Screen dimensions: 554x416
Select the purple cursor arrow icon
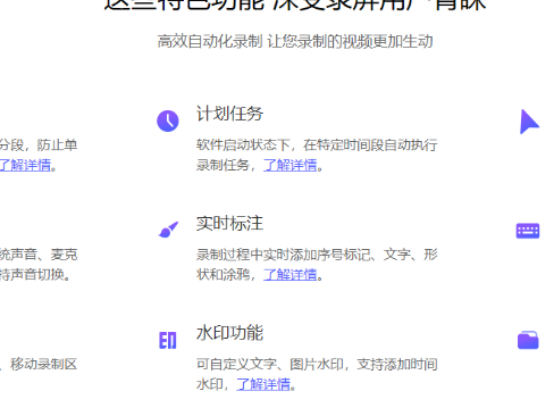pyautogui.click(x=529, y=122)
